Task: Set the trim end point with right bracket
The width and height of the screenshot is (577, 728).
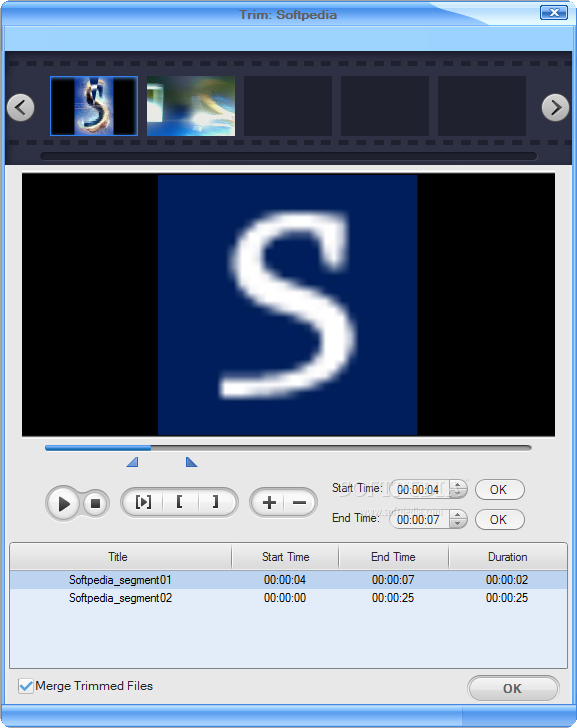Action: point(215,502)
